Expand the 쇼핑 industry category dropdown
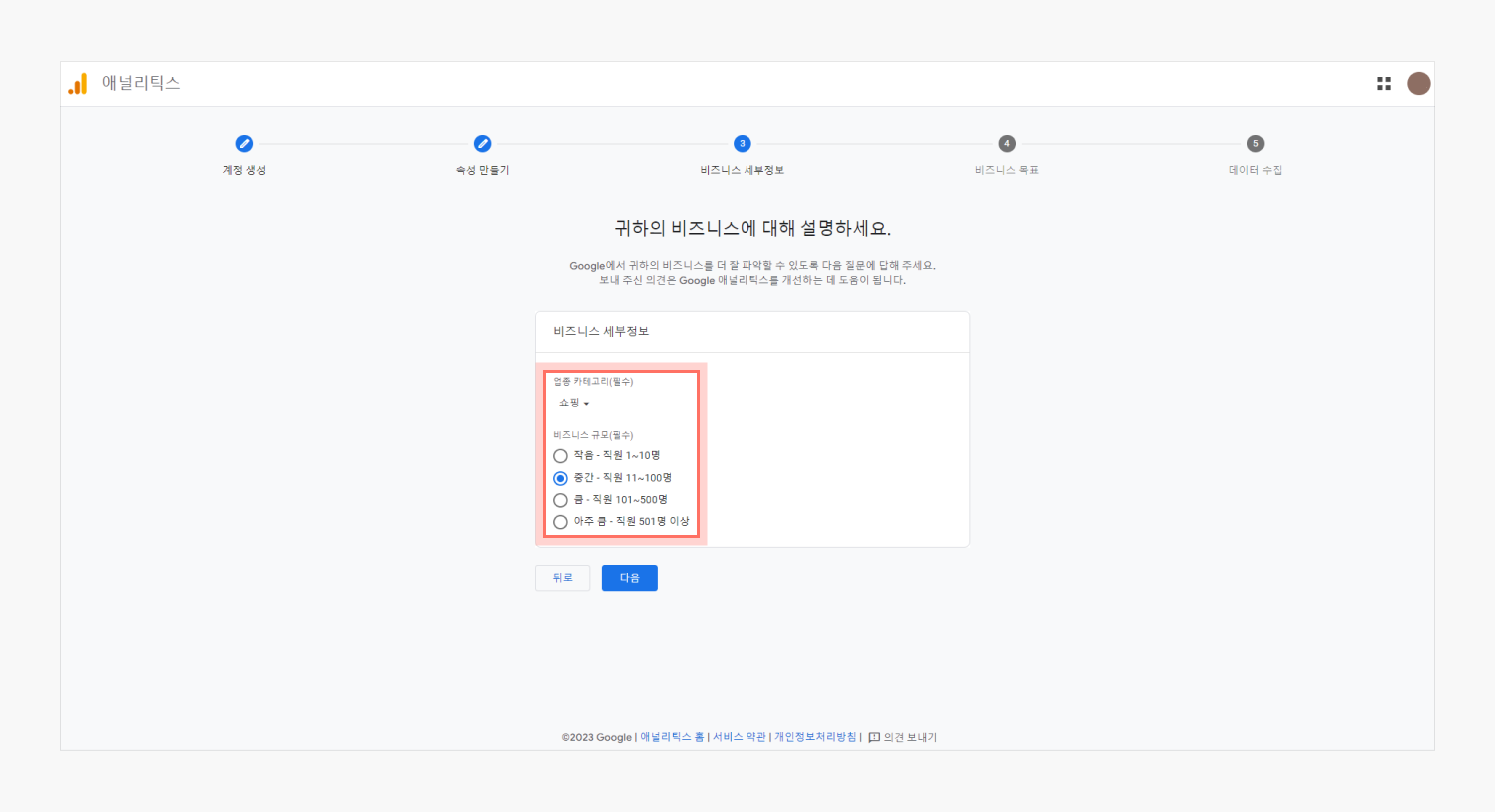The image size is (1495, 812). pos(574,404)
